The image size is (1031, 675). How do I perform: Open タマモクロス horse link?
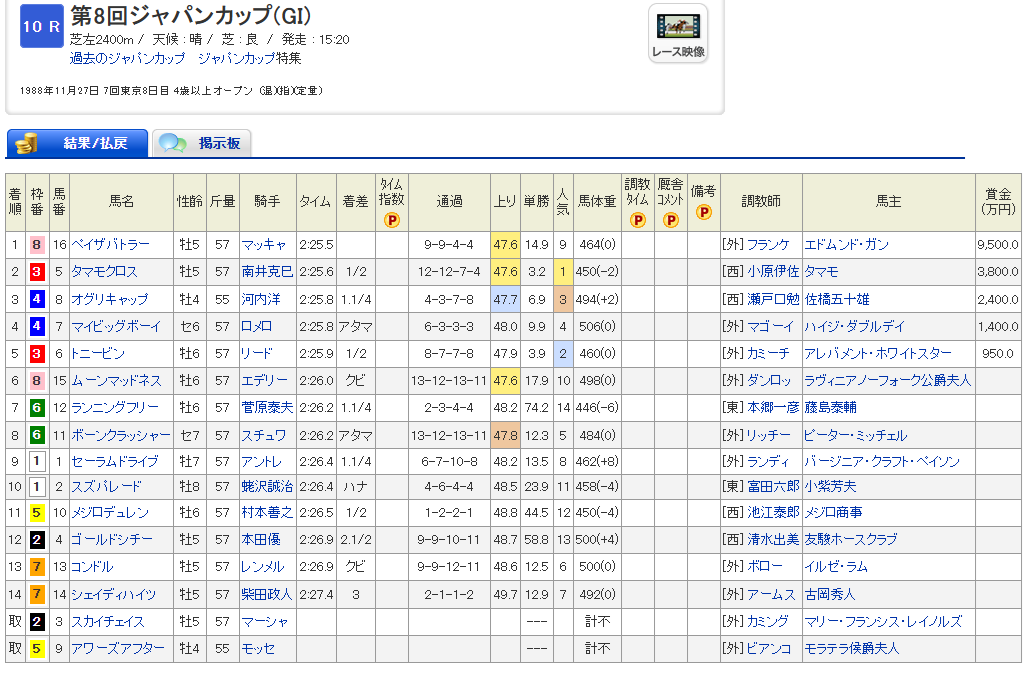(x=104, y=272)
